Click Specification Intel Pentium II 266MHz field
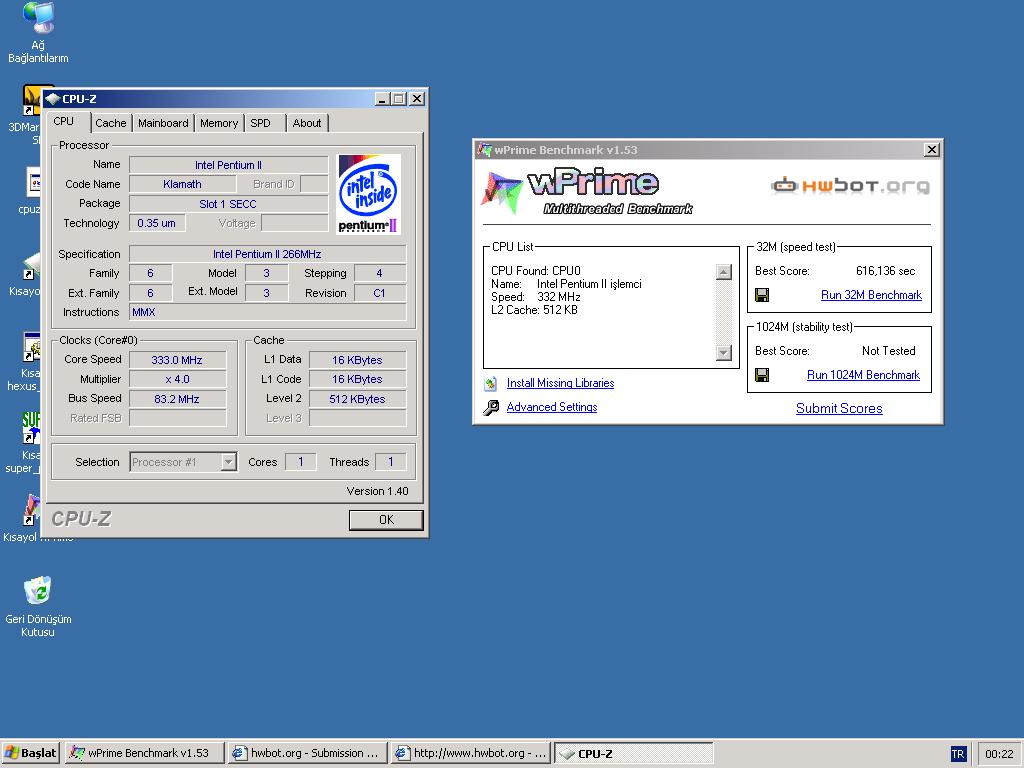Viewport: 1024px width, 768px height. click(268, 254)
